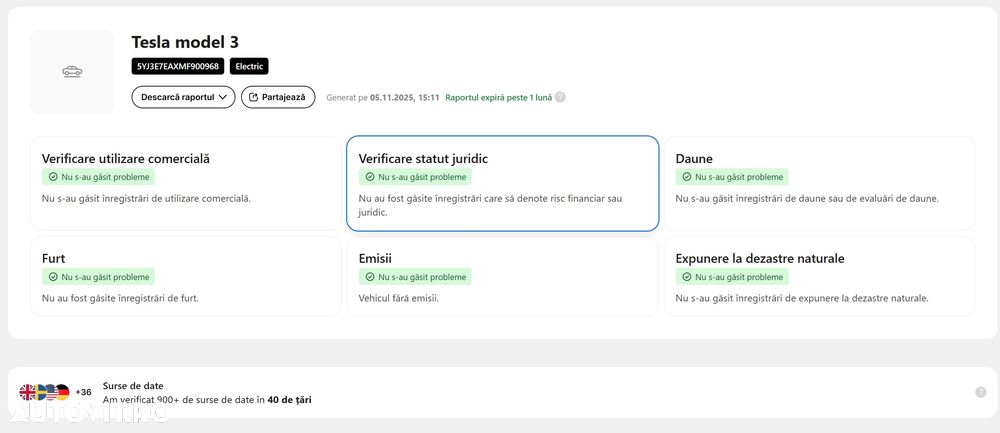Image resolution: width=1000 pixels, height=433 pixels.
Task: Open the Expunere la dezastre naturale card
Action: coord(819,276)
